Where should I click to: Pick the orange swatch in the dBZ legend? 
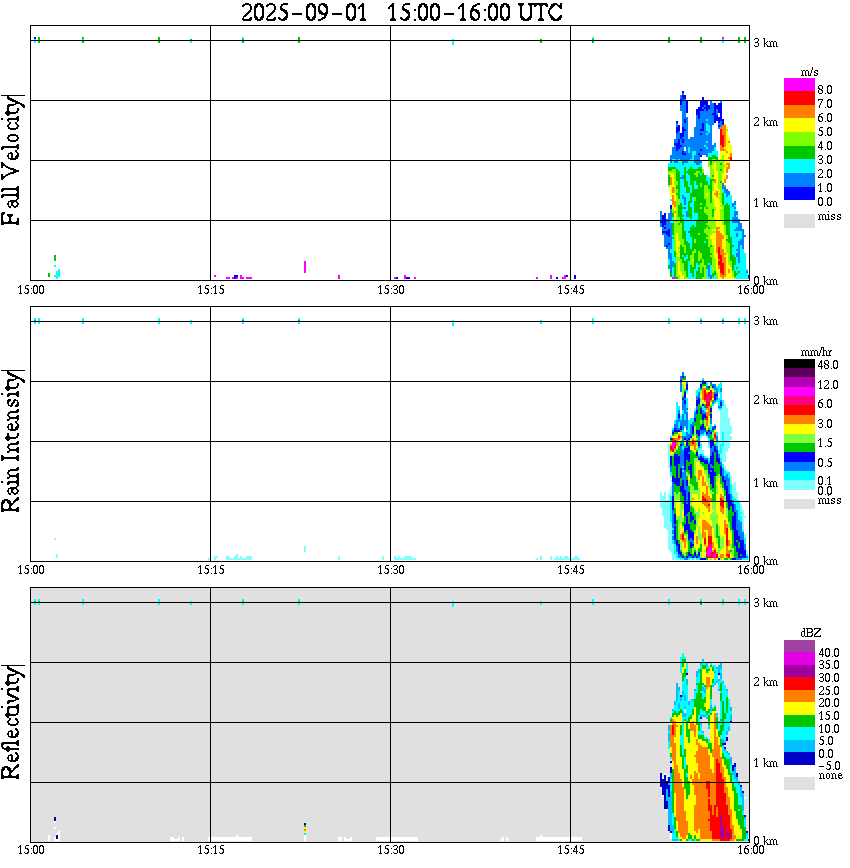[799, 695]
